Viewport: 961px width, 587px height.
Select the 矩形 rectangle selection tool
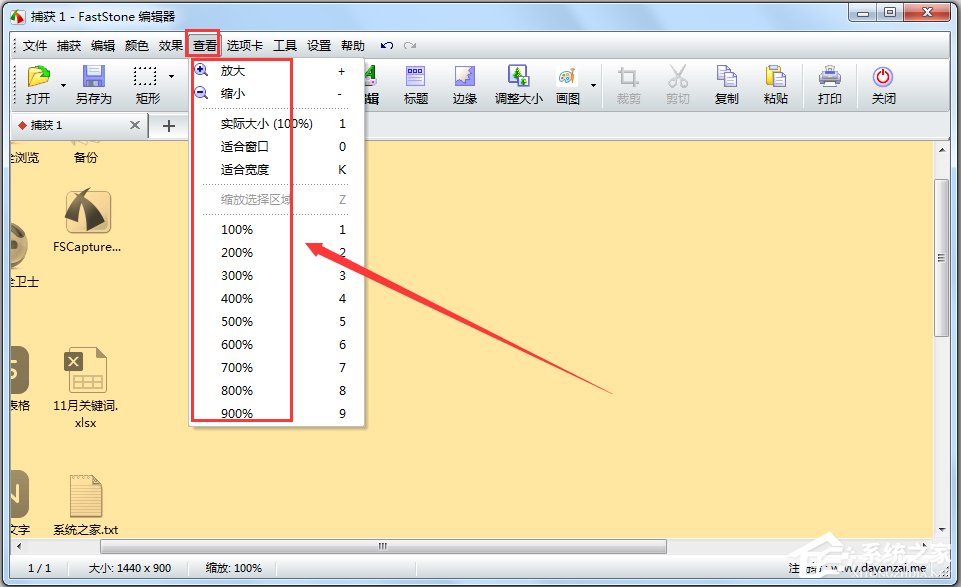click(x=146, y=85)
